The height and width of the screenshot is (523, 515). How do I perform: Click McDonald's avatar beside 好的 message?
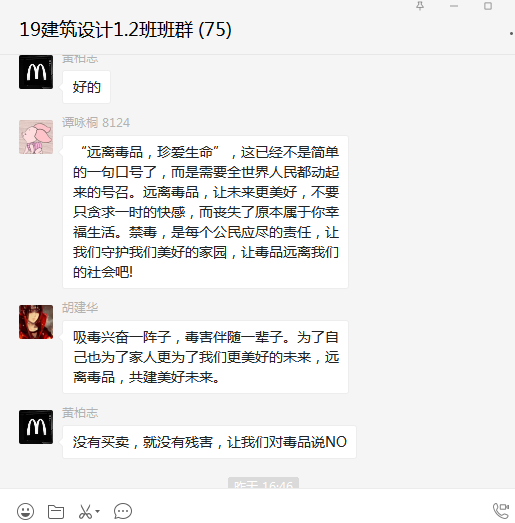click(x=36, y=72)
